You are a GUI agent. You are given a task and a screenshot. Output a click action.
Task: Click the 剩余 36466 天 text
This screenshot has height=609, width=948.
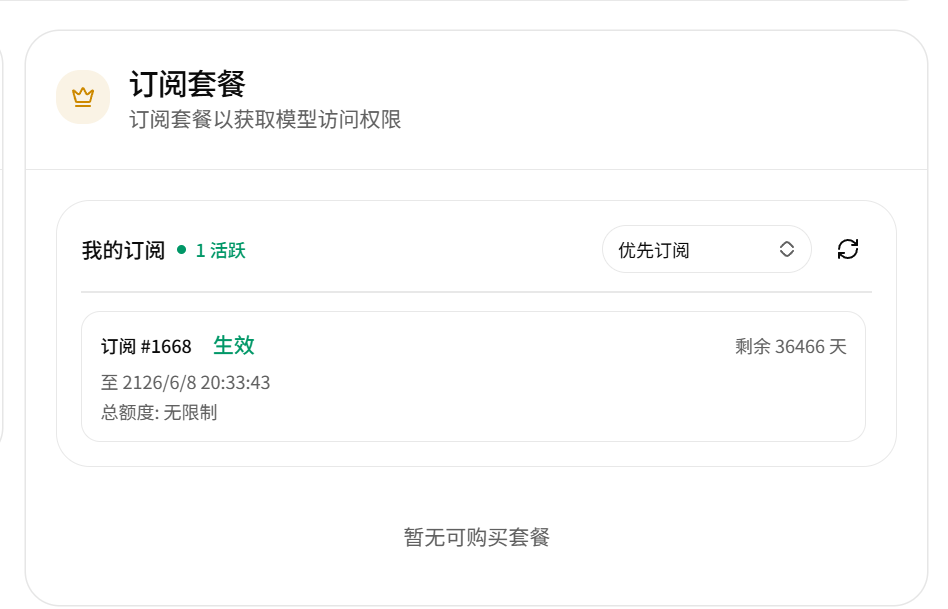(791, 347)
